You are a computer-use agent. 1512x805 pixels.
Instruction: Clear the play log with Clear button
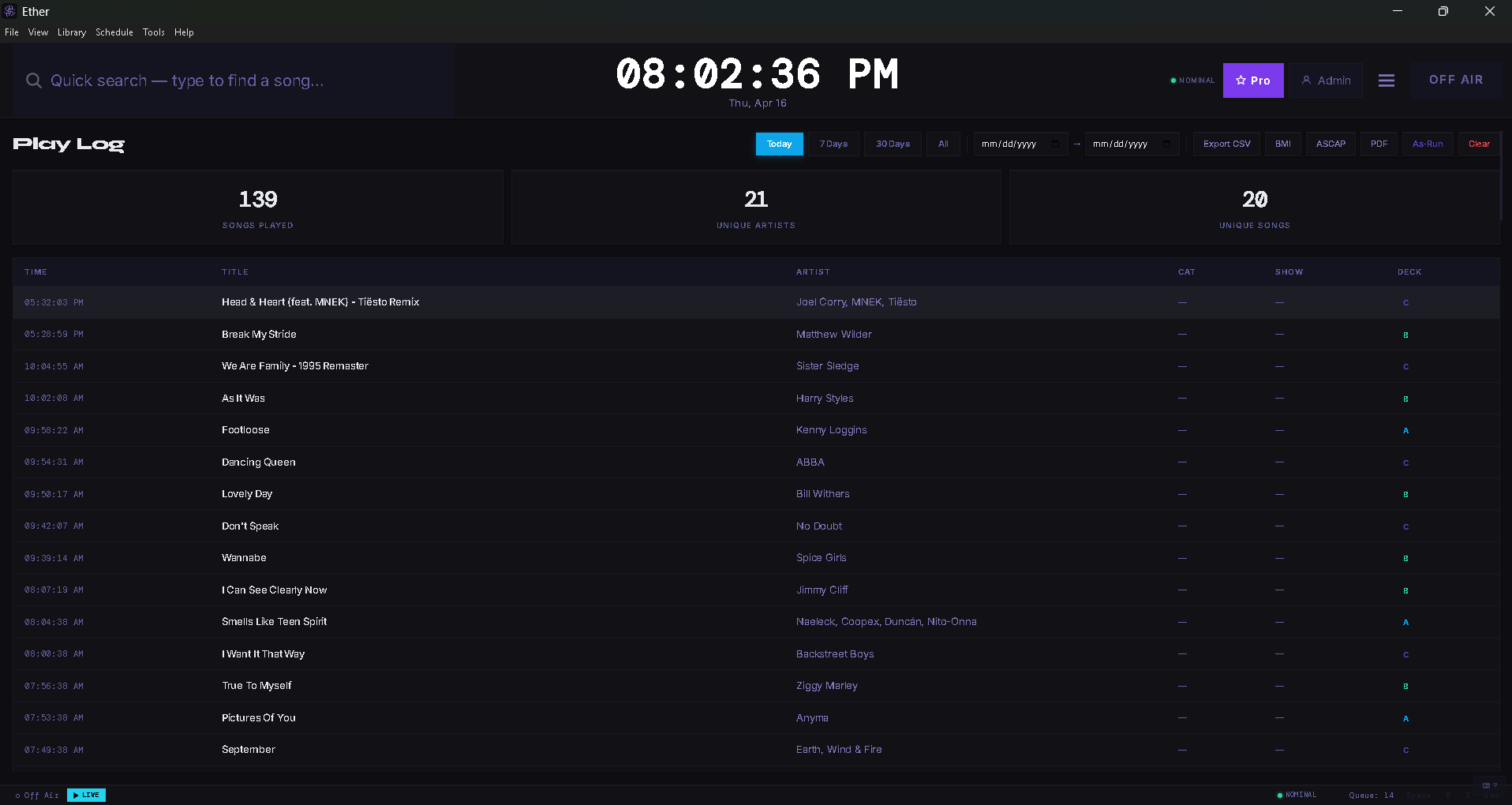(1479, 144)
